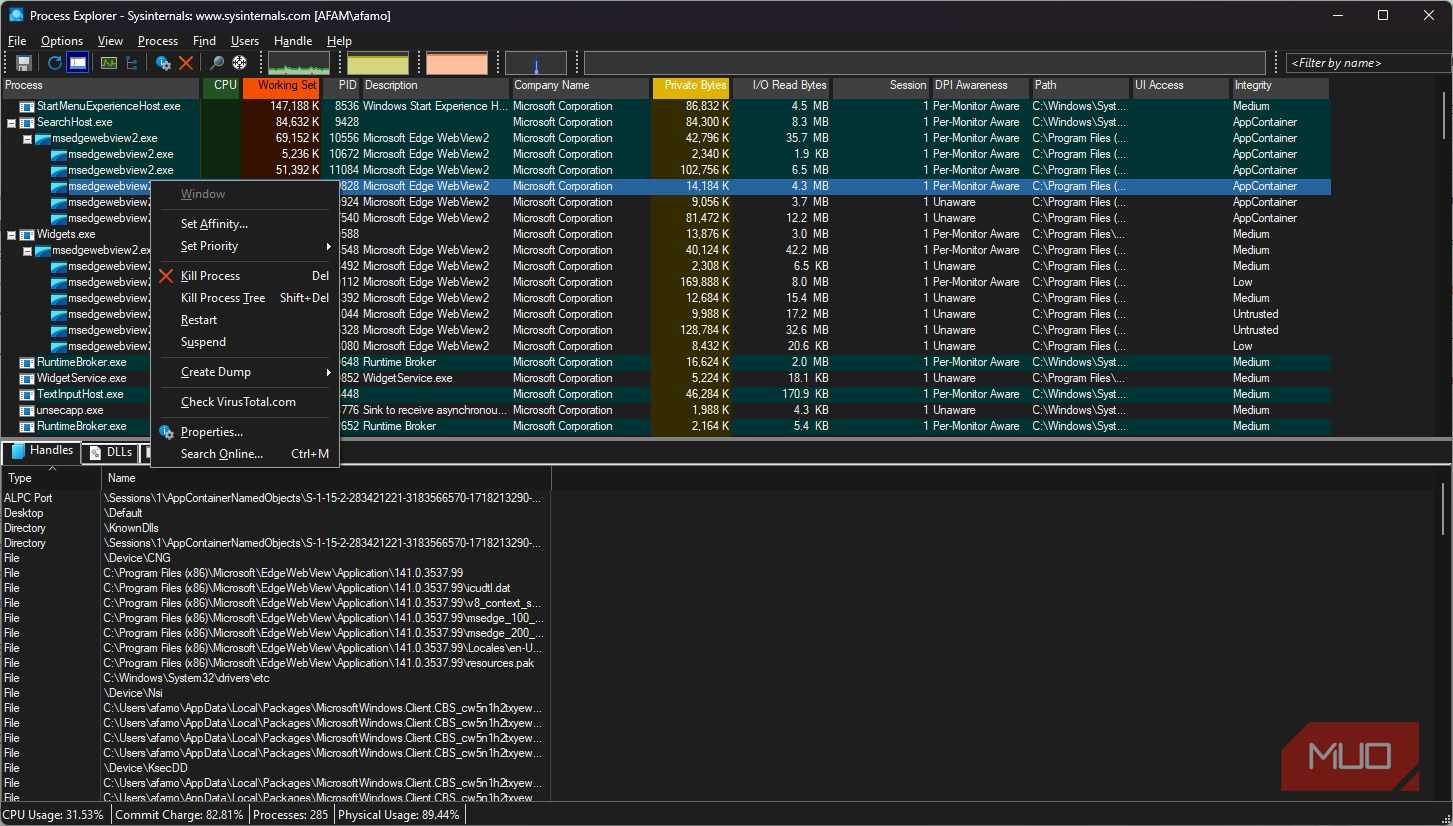Sort by the Private Bytes column header
The height and width of the screenshot is (826, 1453).
click(691, 87)
